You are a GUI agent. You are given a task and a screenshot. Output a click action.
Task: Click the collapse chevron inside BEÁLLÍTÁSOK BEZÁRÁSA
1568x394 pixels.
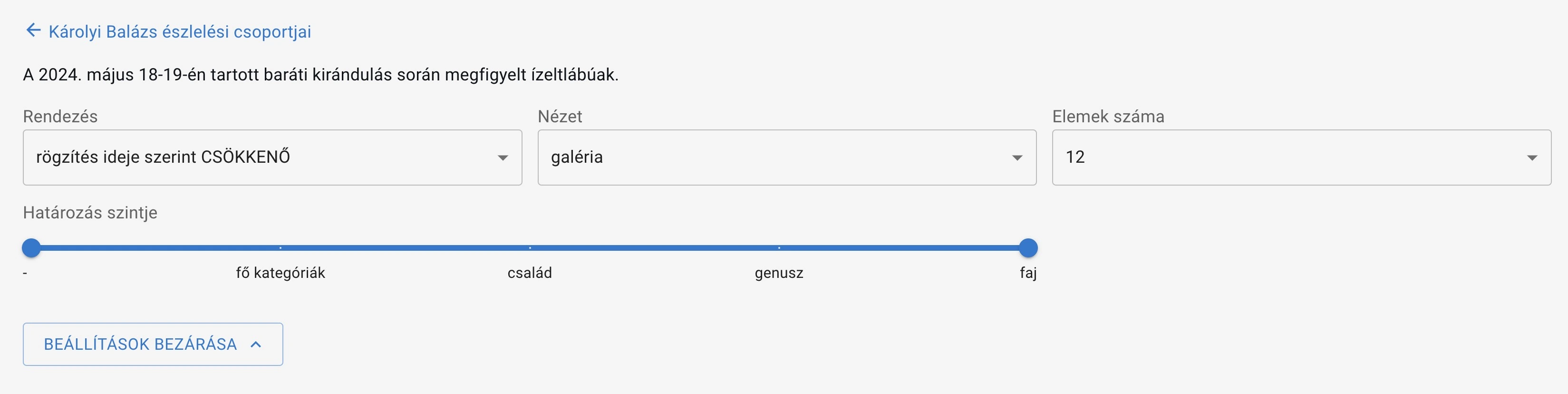[256, 344]
